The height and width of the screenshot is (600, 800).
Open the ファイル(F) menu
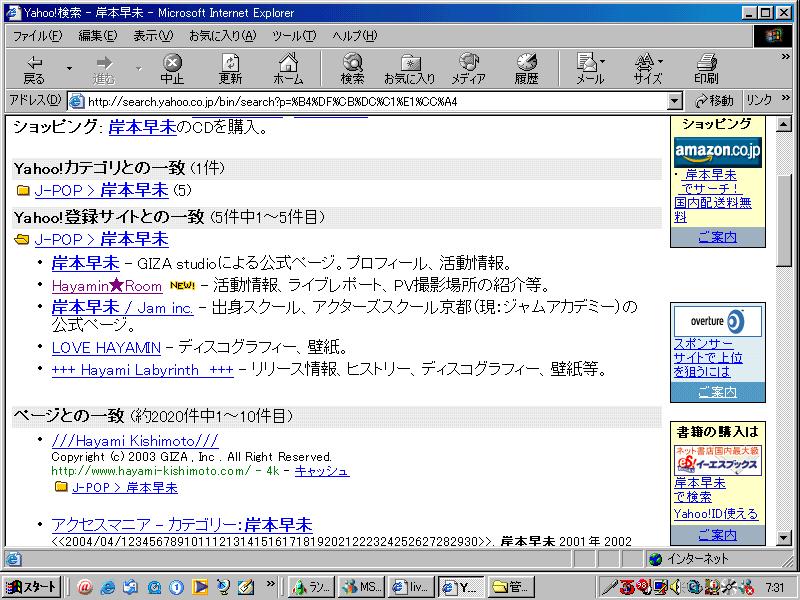click(x=37, y=36)
